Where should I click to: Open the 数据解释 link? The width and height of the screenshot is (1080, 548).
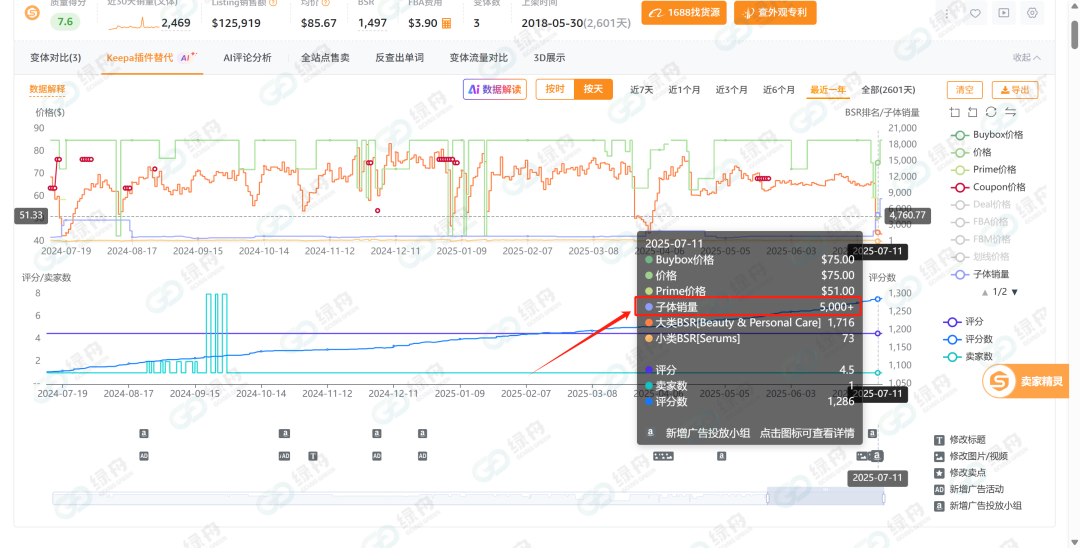[48, 89]
